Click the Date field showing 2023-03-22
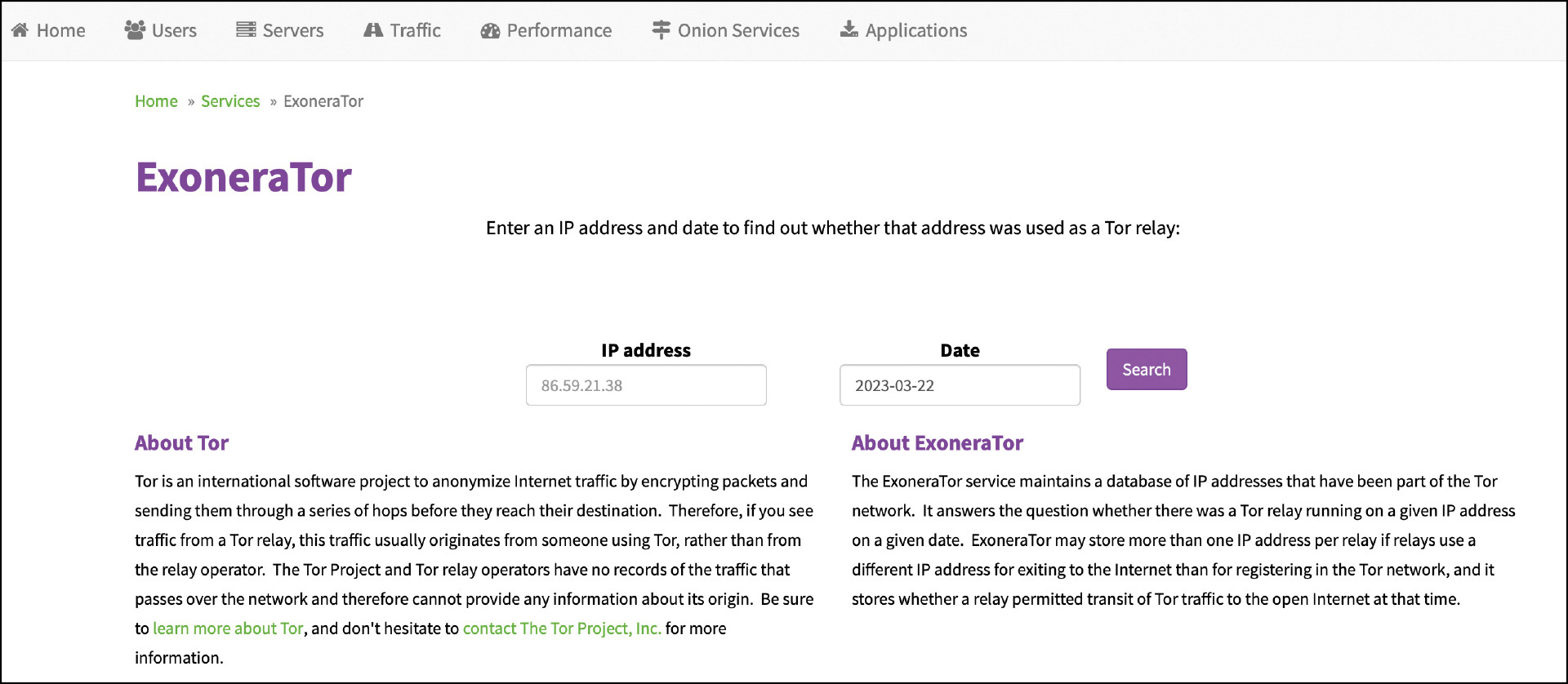 959,385
